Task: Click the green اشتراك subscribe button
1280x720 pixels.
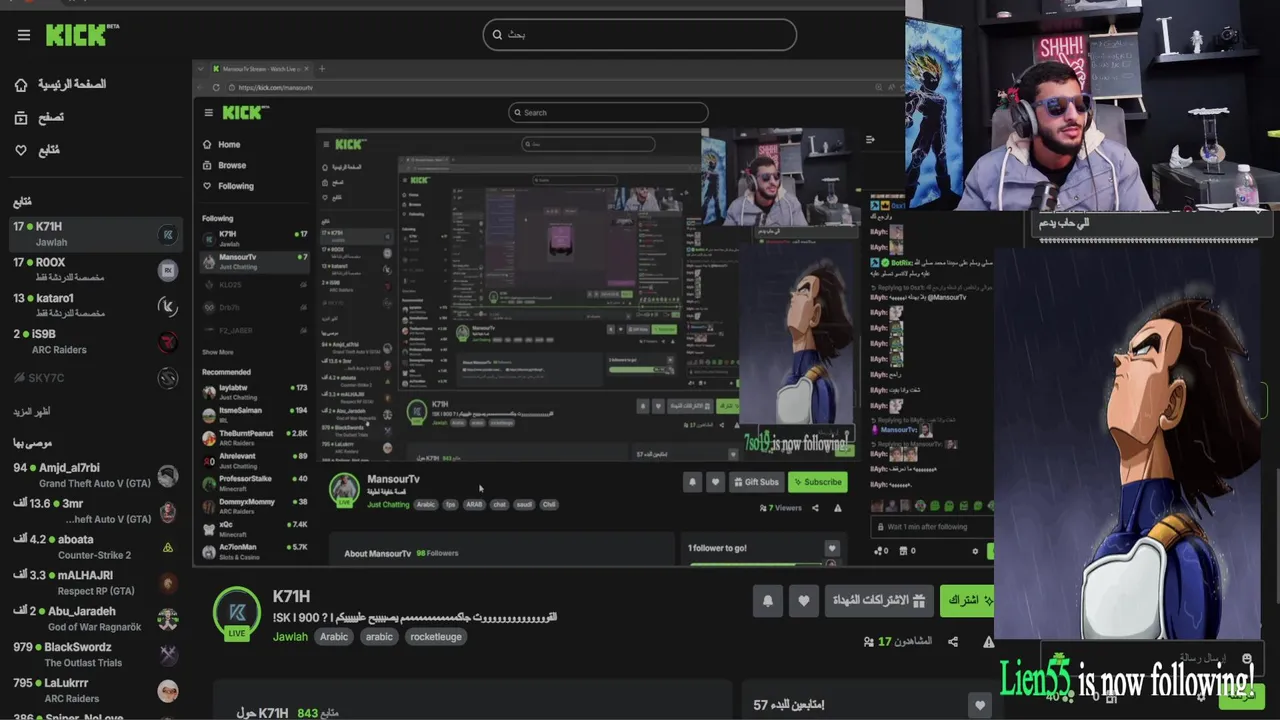Action: click(x=967, y=601)
